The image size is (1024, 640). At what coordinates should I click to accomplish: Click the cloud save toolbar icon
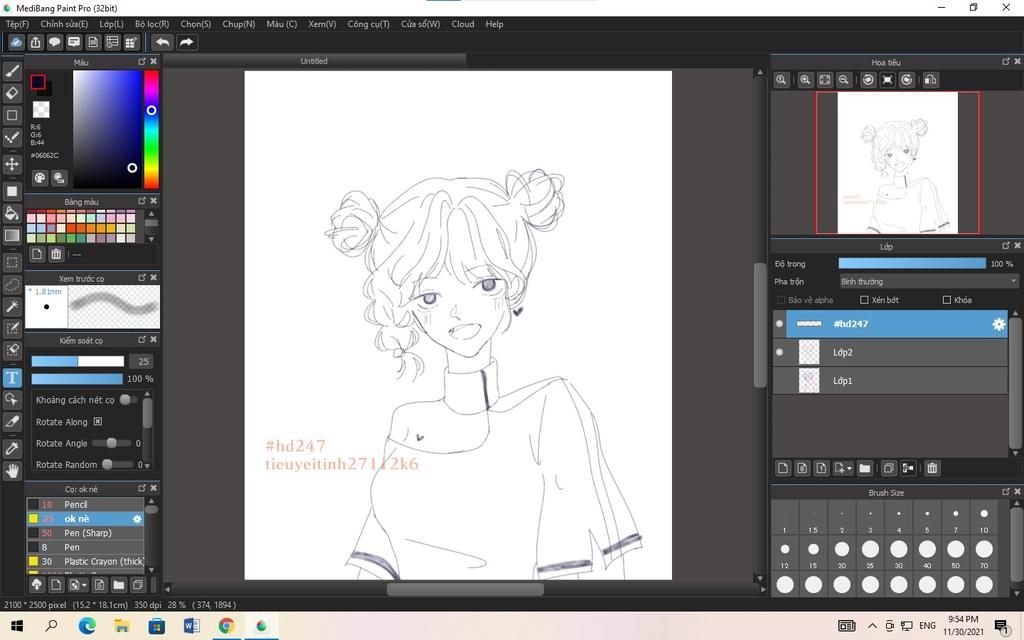click(x=16, y=42)
